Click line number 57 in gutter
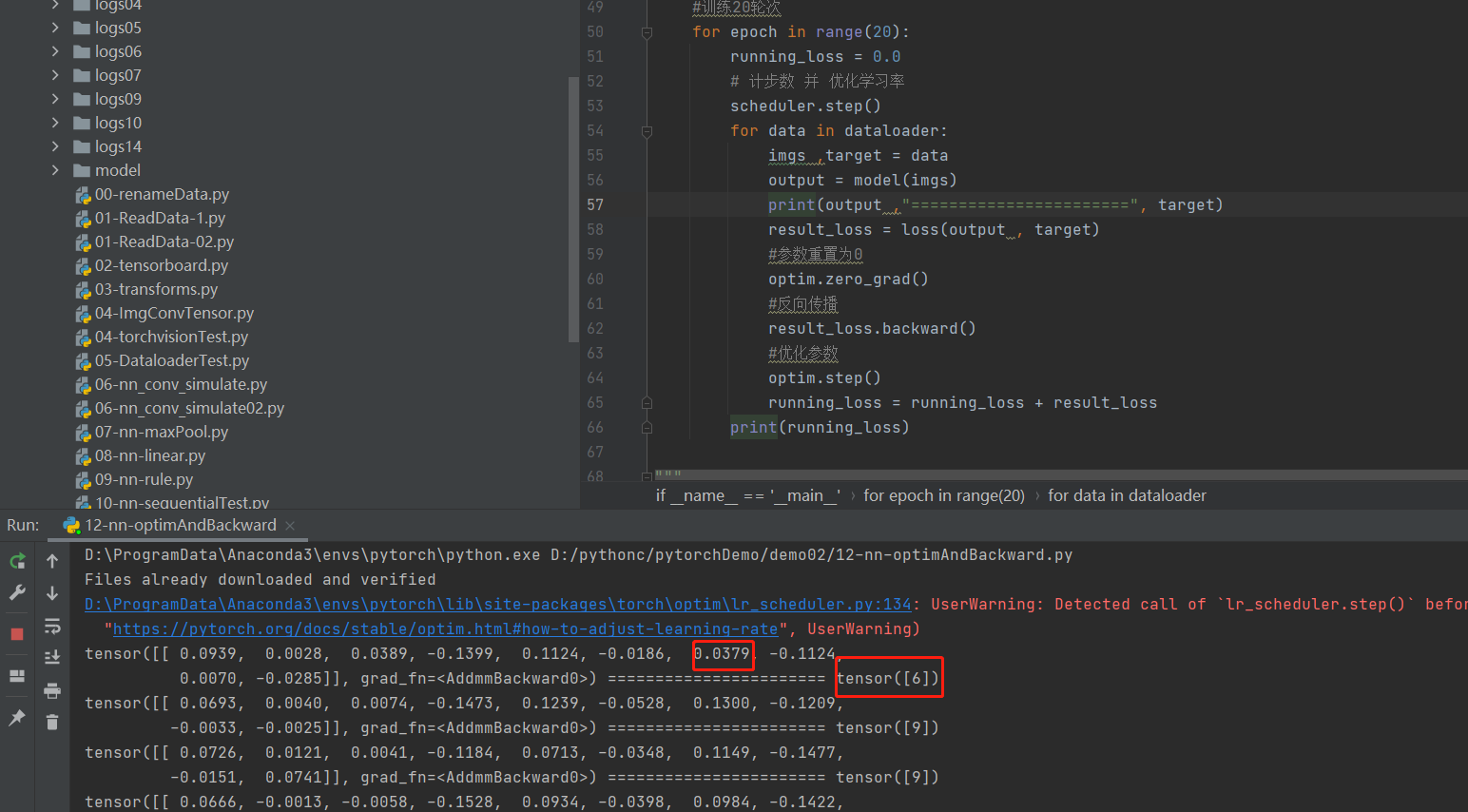The height and width of the screenshot is (812, 1468). [595, 204]
